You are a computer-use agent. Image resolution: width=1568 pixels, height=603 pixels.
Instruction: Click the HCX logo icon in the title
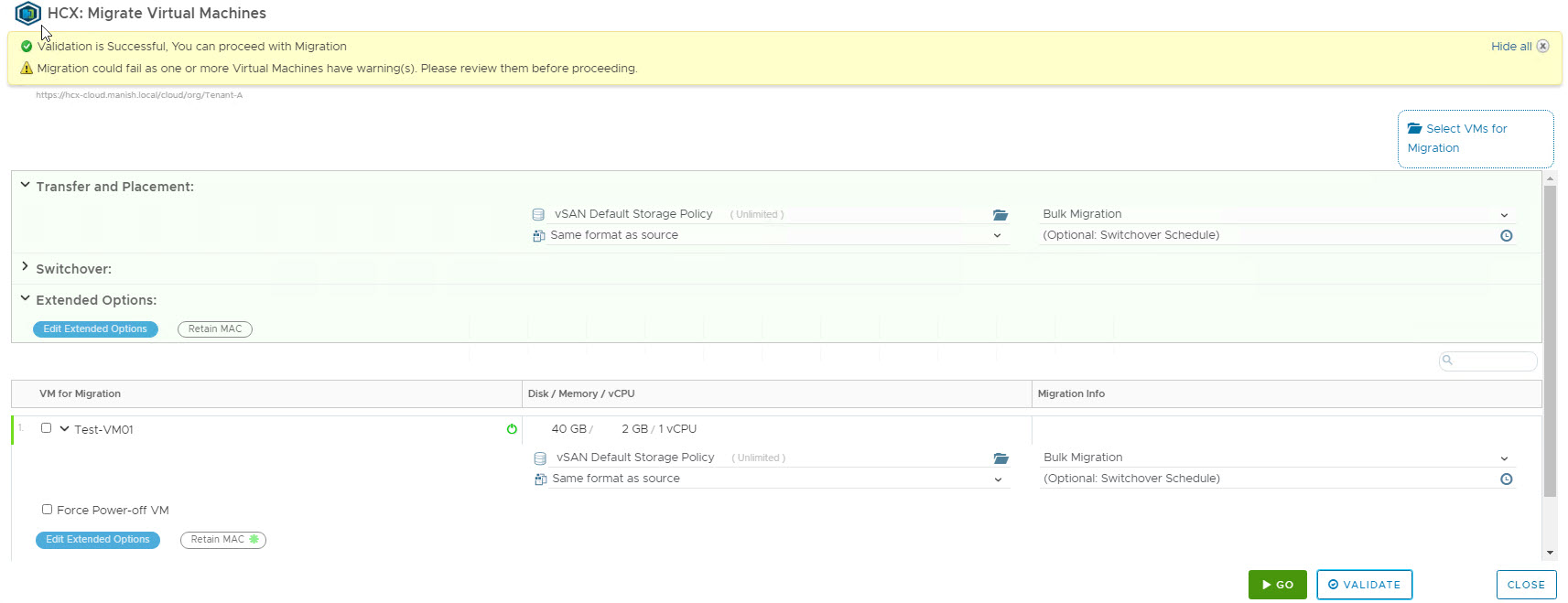[27, 14]
